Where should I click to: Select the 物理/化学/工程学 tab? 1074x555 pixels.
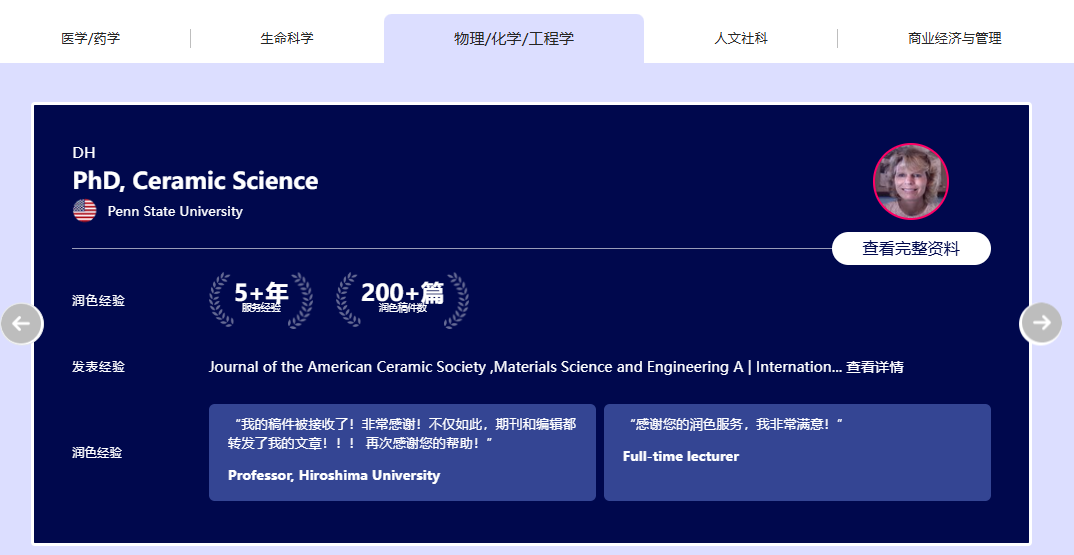(x=513, y=39)
